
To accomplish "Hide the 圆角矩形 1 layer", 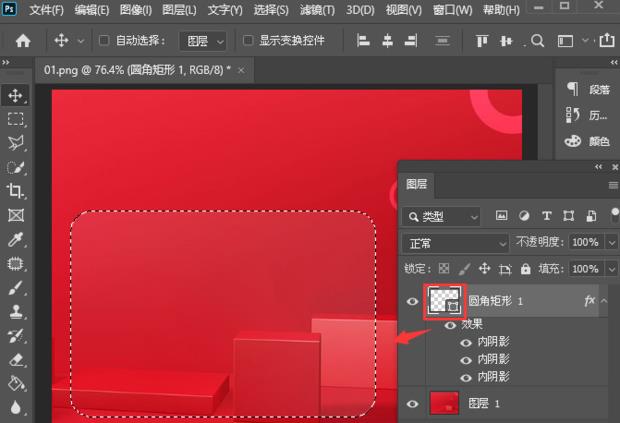I will tap(413, 300).
